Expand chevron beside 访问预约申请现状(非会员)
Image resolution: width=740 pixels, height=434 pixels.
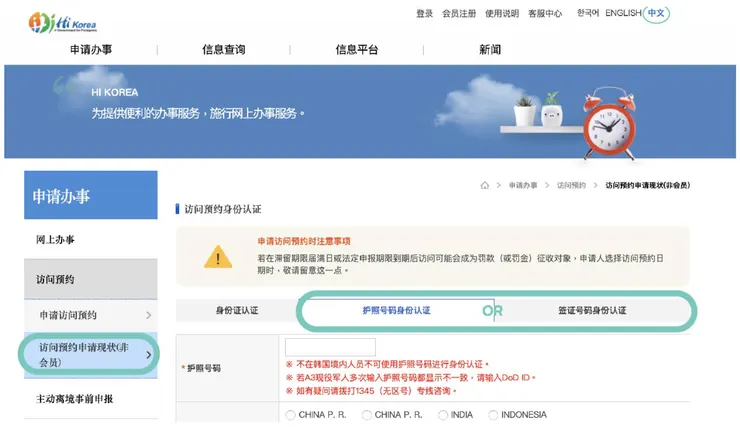tap(149, 355)
